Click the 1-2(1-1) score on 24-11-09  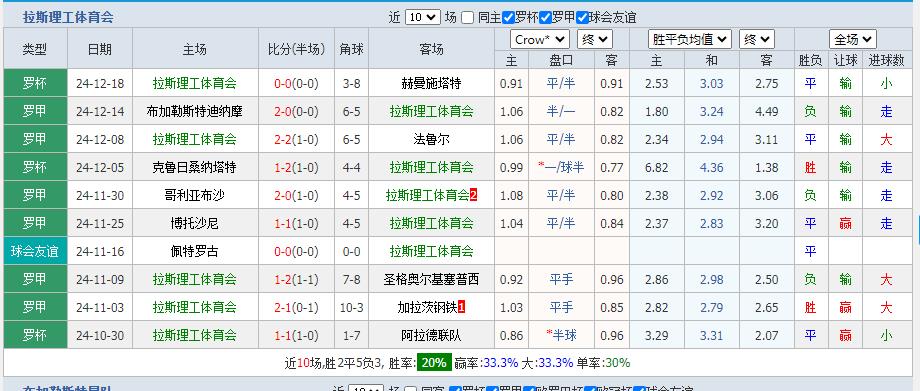coord(296,279)
